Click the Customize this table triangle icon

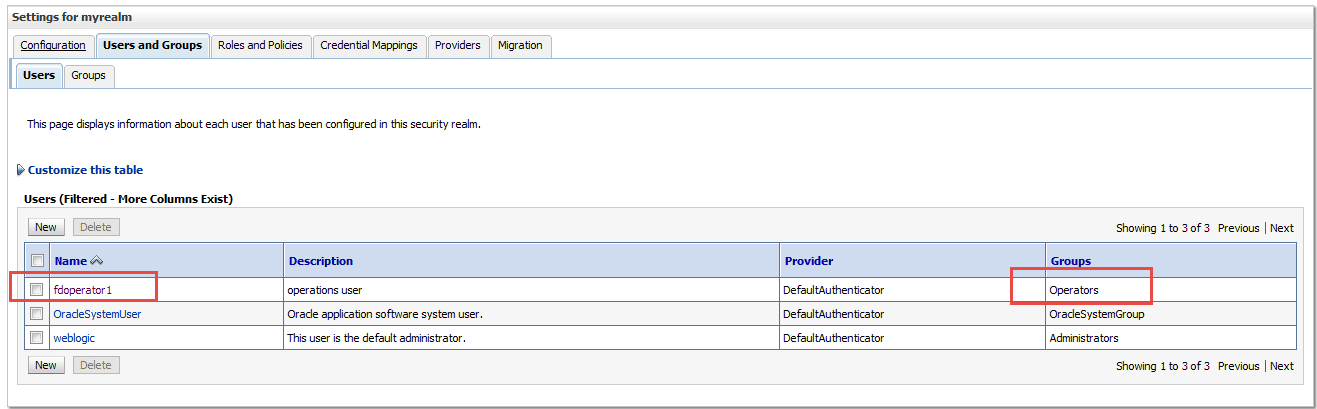coord(21,170)
